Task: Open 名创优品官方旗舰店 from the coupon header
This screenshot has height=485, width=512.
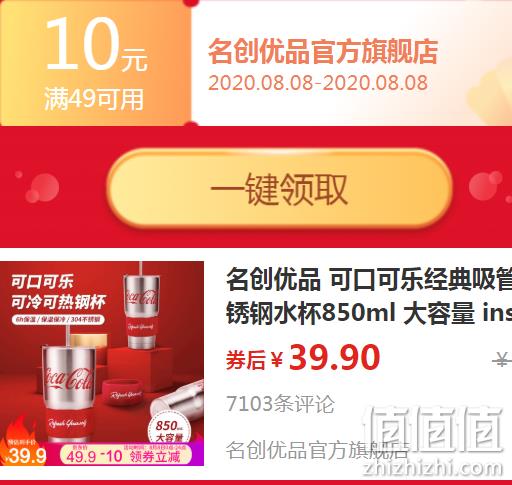Action: pos(323,51)
